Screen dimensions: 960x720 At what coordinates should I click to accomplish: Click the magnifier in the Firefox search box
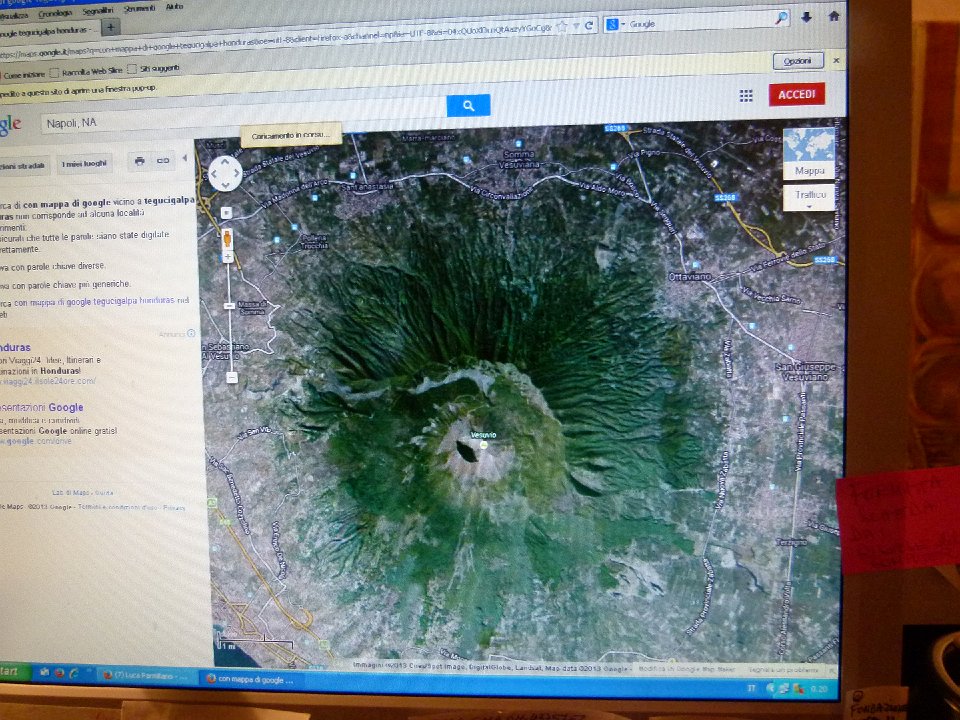click(781, 18)
